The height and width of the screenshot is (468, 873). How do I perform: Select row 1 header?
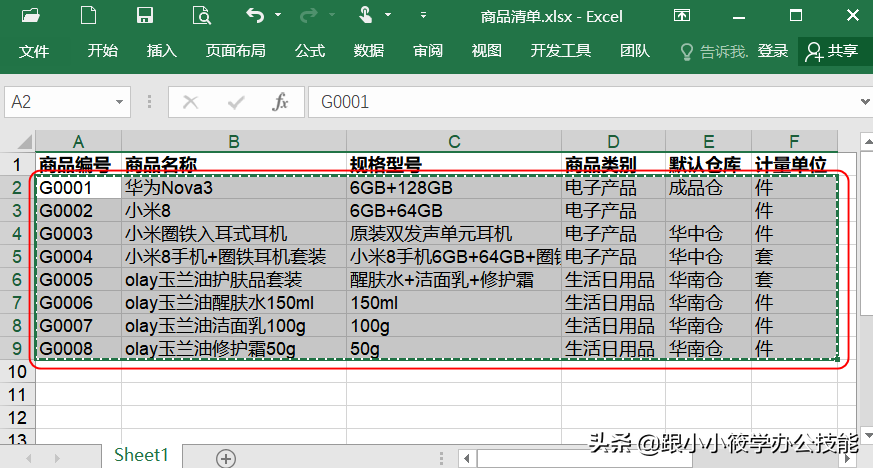[17, 164]
